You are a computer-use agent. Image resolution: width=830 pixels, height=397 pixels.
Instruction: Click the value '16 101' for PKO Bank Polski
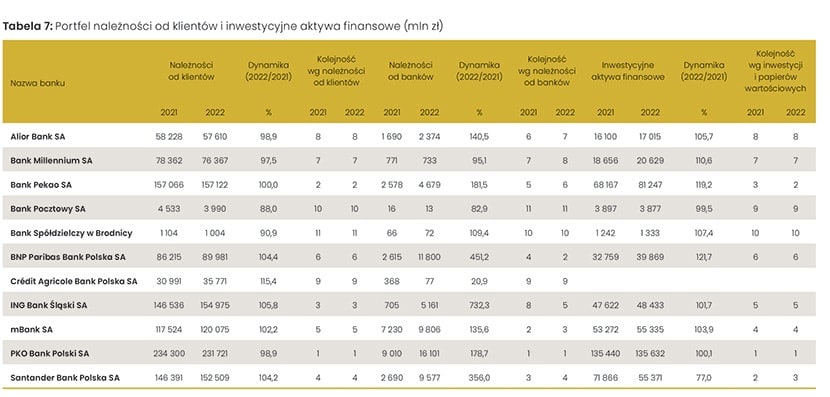click(x=429, y=354)
